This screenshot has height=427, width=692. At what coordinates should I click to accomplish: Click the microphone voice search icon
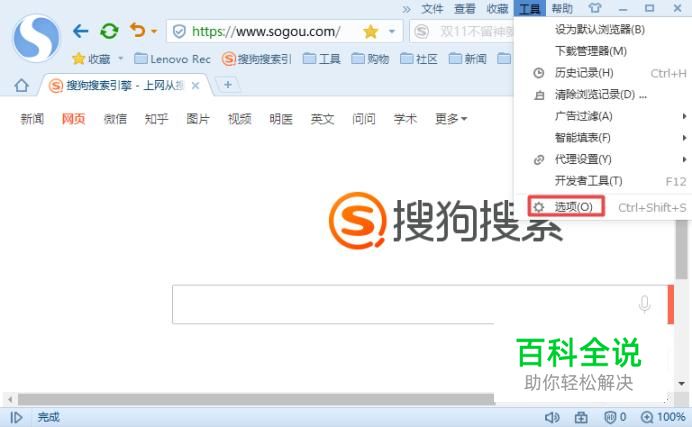click(644, 304)
